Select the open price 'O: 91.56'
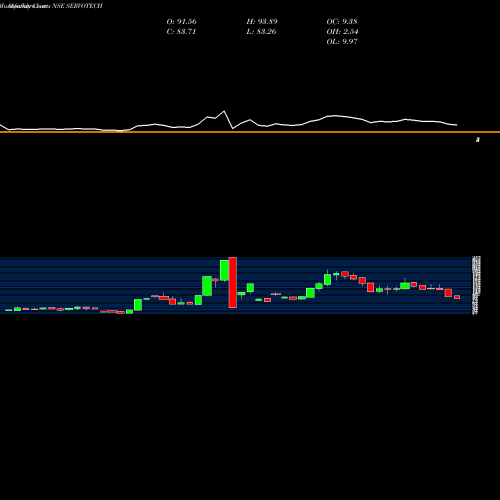 click(x=181, y=22)
